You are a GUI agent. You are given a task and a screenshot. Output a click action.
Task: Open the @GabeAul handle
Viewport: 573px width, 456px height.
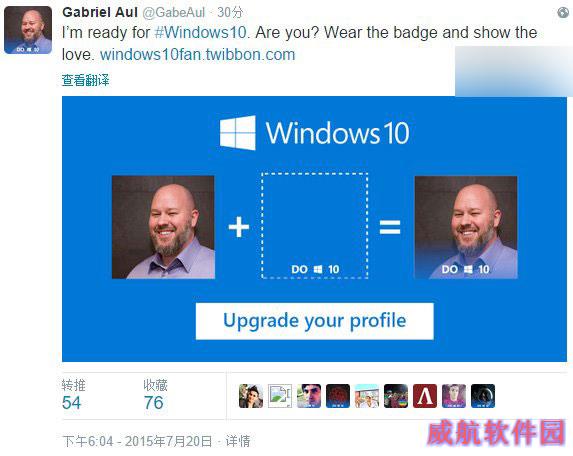pyautogui.click(x=174, y=12)
